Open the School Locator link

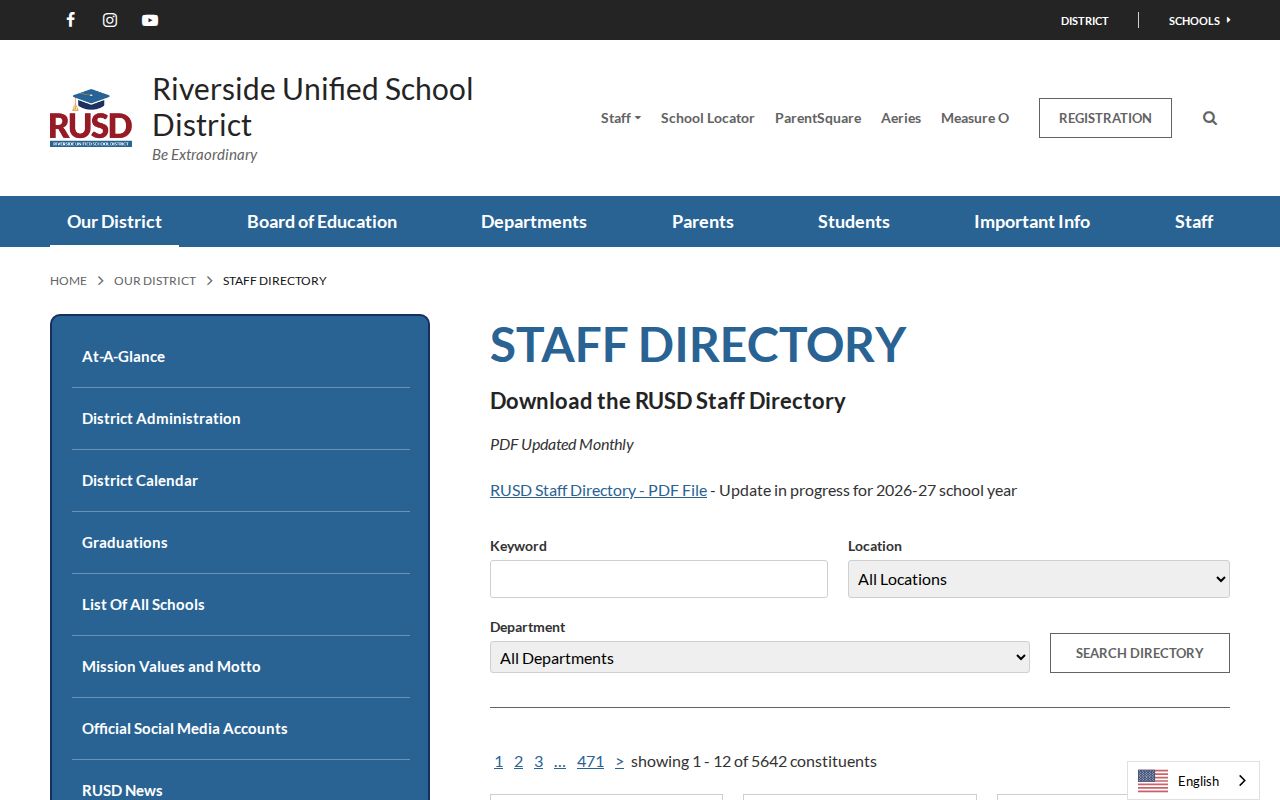click(x=708, y=118)
